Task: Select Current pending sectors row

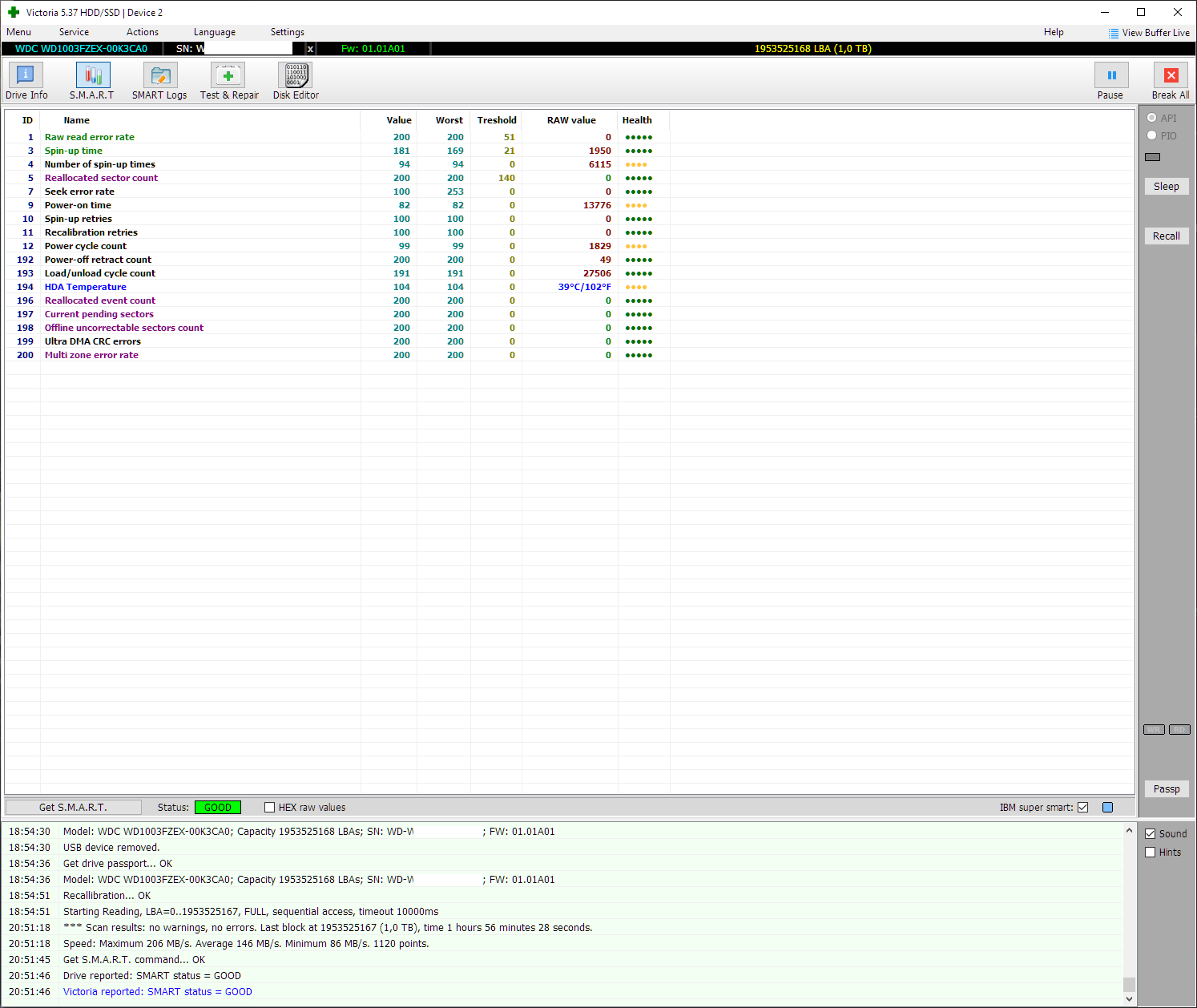Action: point(569,314)
